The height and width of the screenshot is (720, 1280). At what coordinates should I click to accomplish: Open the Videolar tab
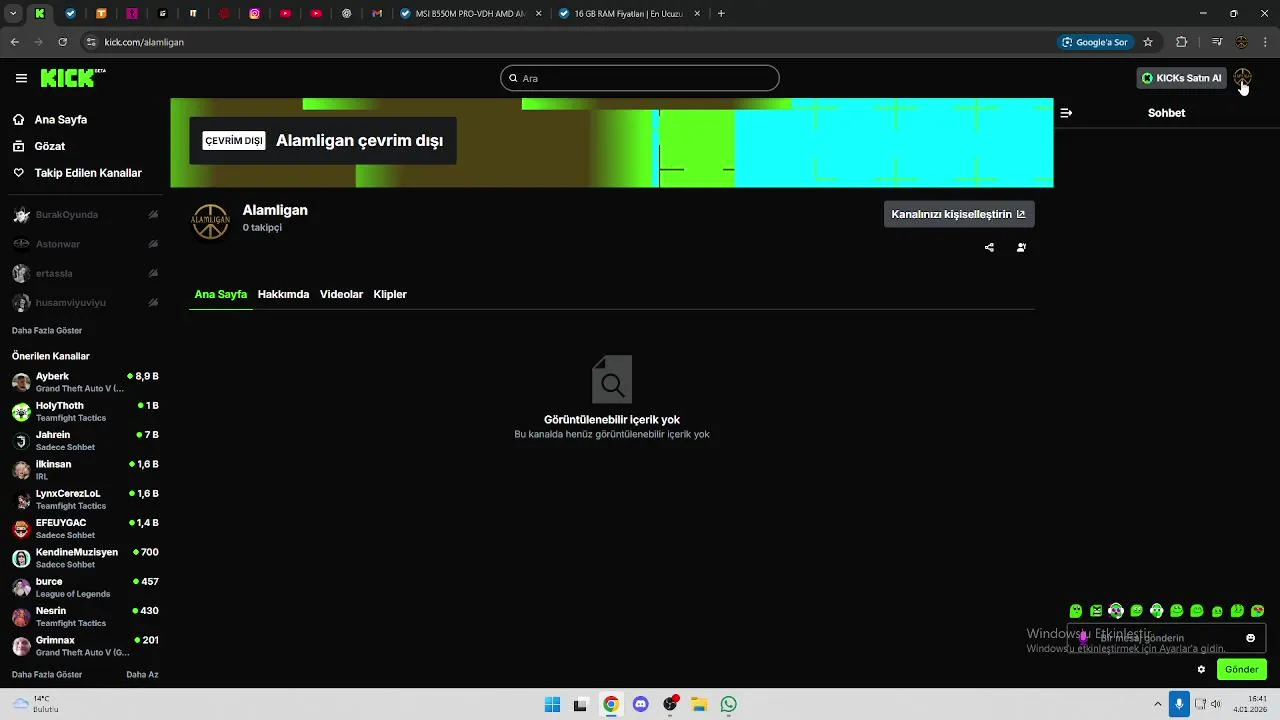coord(341,294)
